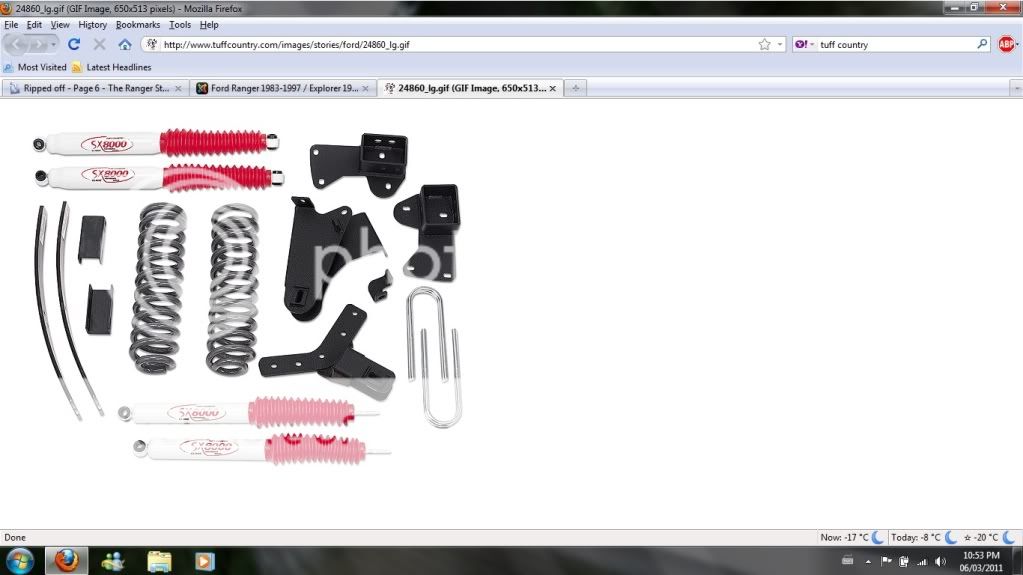The image size is (1023, 575).
Task: Open Windows Media Player from taskbar
Action: (204, 561)
